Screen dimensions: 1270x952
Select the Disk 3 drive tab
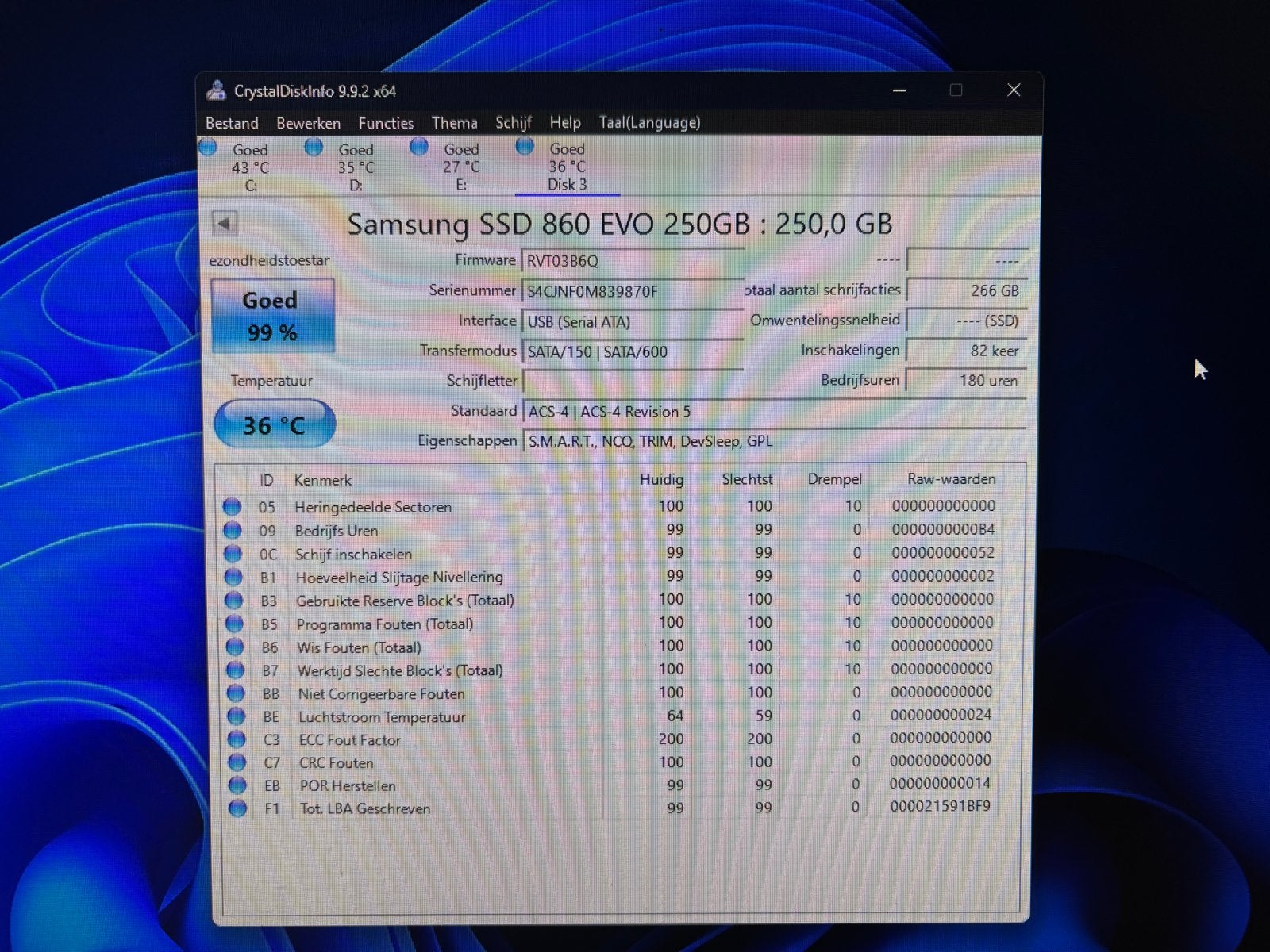(x=567, y=167)
